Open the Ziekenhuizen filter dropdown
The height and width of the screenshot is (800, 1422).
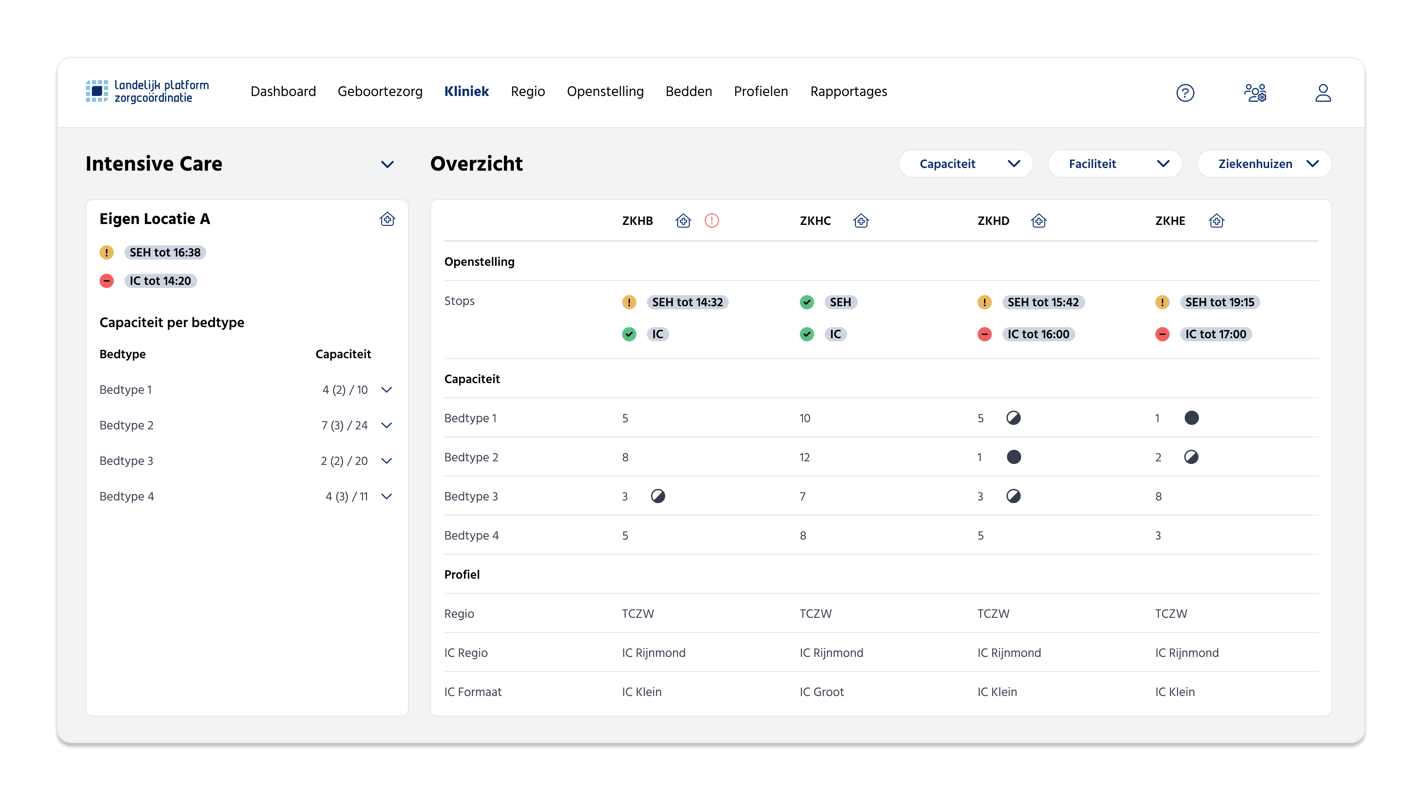pos(1264,164)
